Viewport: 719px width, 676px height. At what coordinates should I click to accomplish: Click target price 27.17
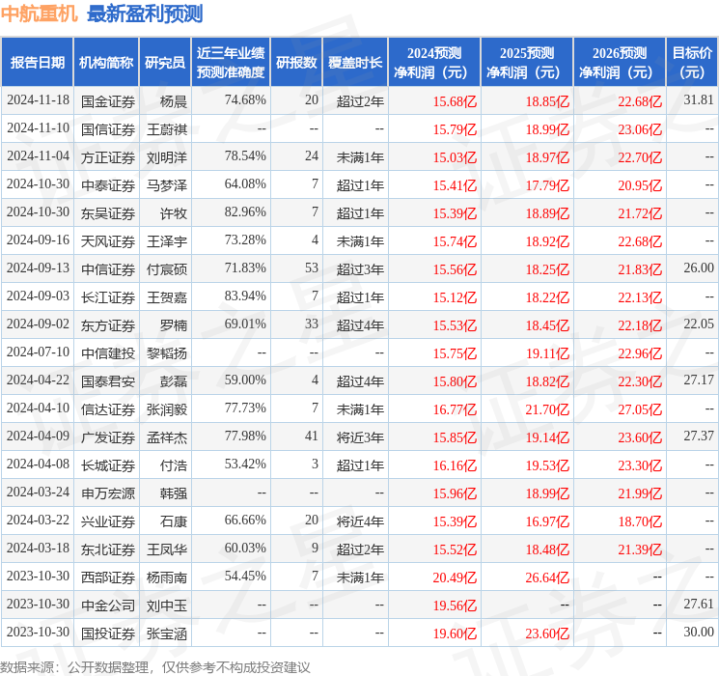tap(698, 379)
